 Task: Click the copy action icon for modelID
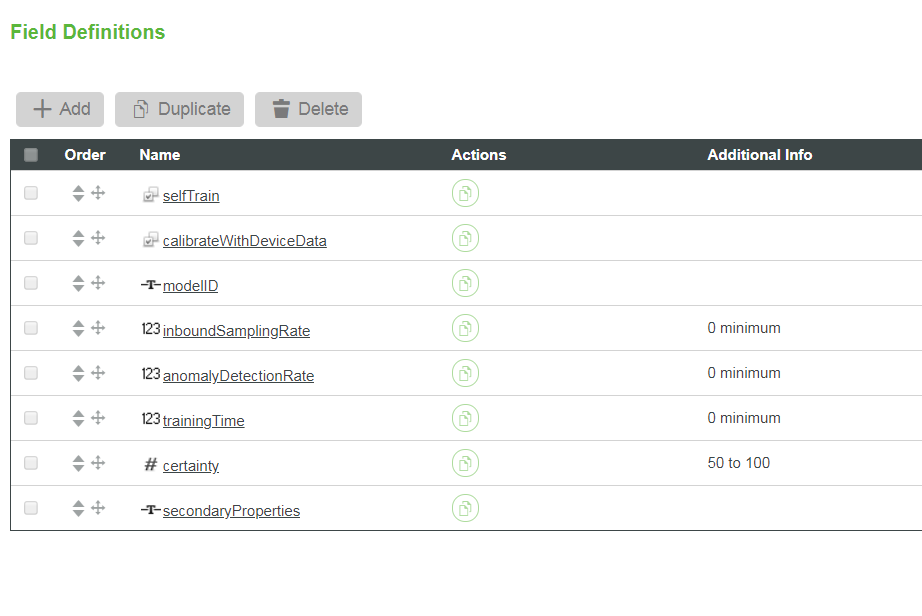[x=465, y=284]
